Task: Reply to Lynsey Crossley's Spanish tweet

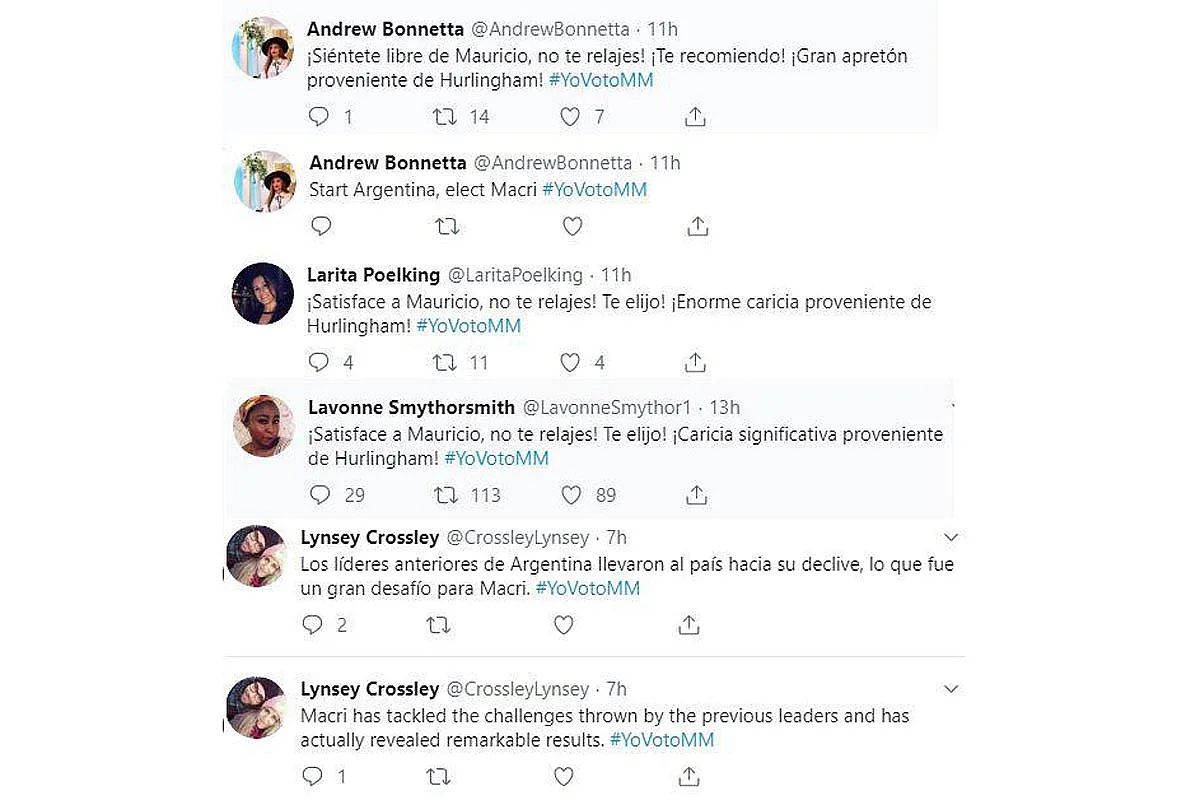Action: [x=313, y=625]
